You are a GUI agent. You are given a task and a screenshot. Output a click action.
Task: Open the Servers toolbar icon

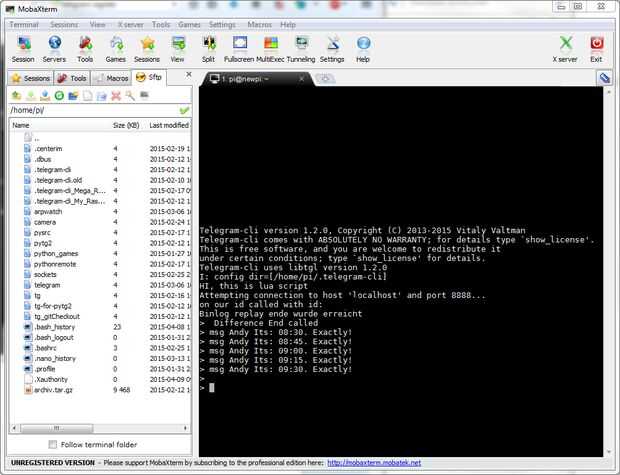(54, 49)
